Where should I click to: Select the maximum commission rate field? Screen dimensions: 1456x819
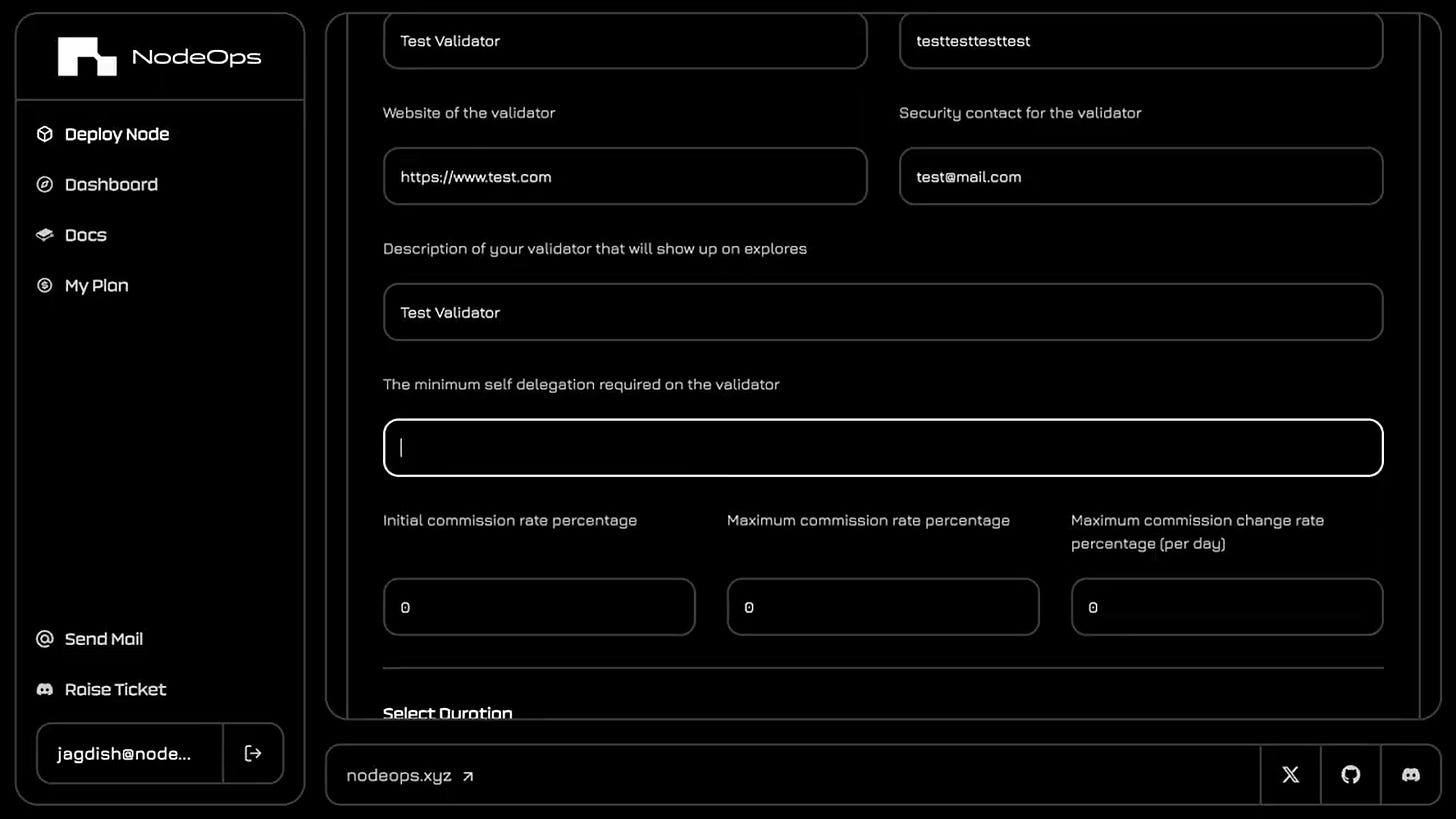[882, 607]
